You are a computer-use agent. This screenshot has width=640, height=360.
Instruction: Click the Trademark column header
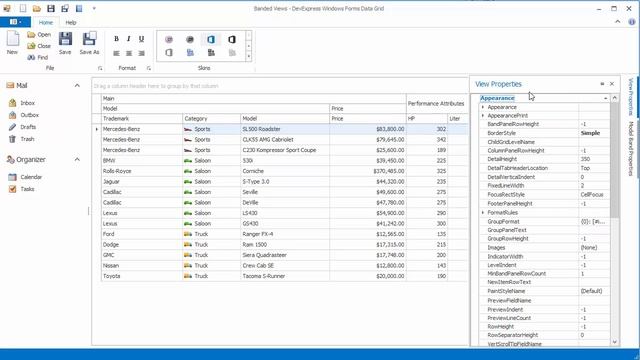tap(142, 118)
